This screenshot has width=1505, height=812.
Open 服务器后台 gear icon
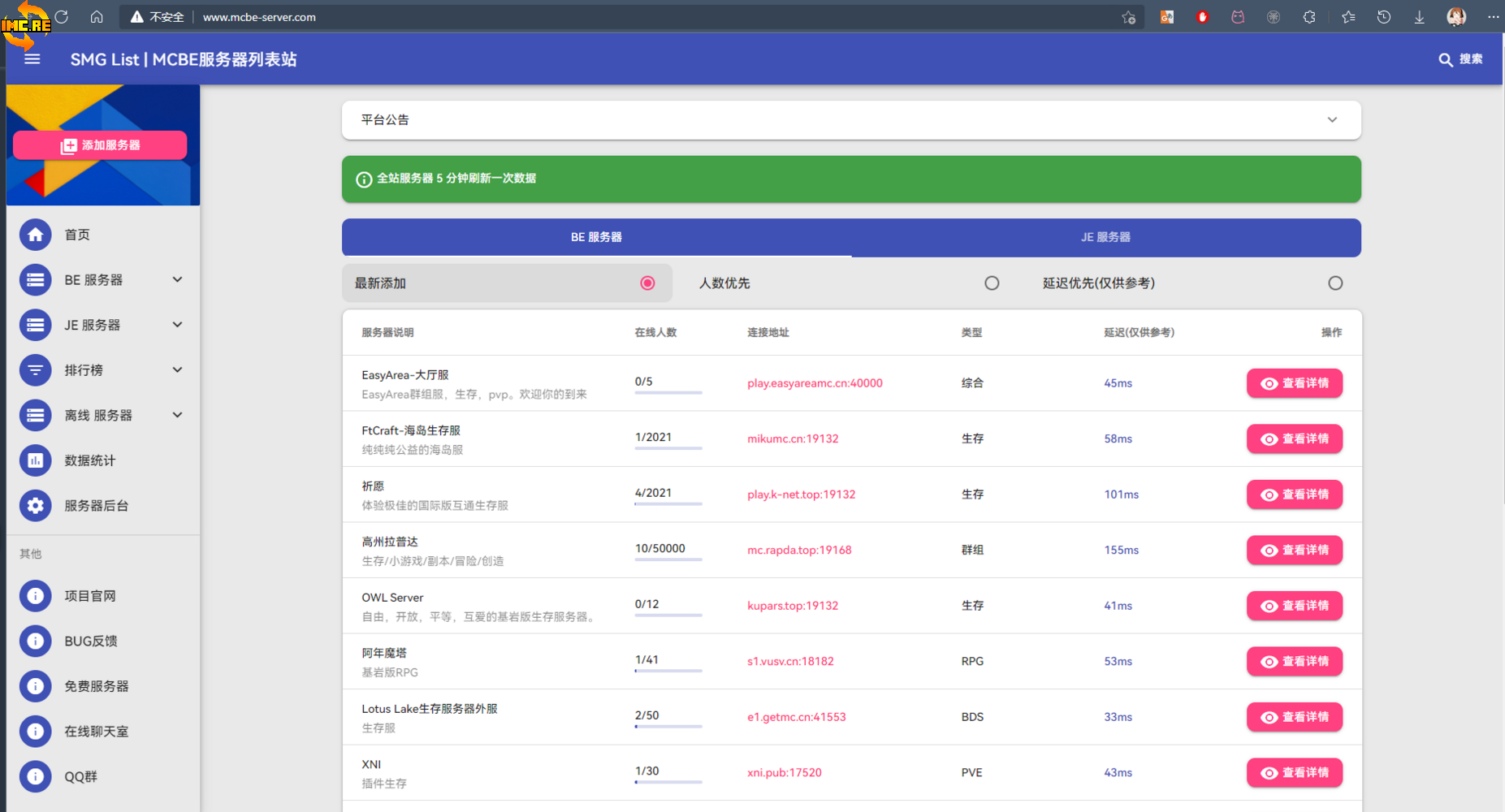pyautogui.click(x=35, y=506)
